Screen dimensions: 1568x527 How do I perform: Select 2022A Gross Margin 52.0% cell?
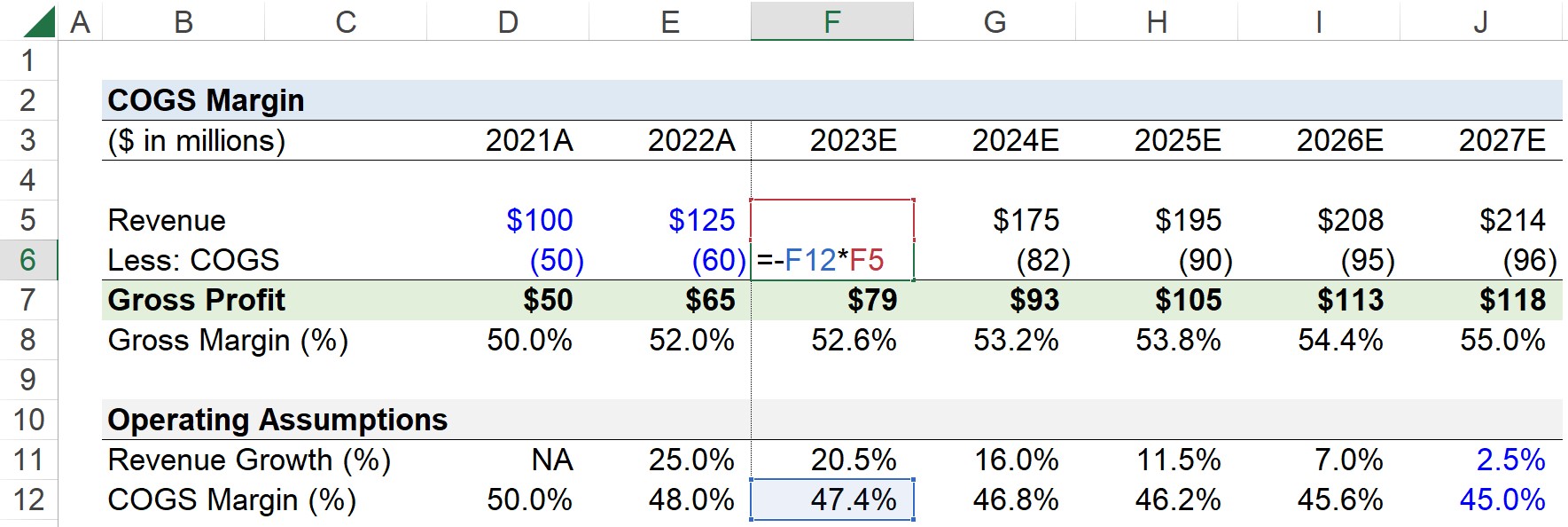coord(669,340)
